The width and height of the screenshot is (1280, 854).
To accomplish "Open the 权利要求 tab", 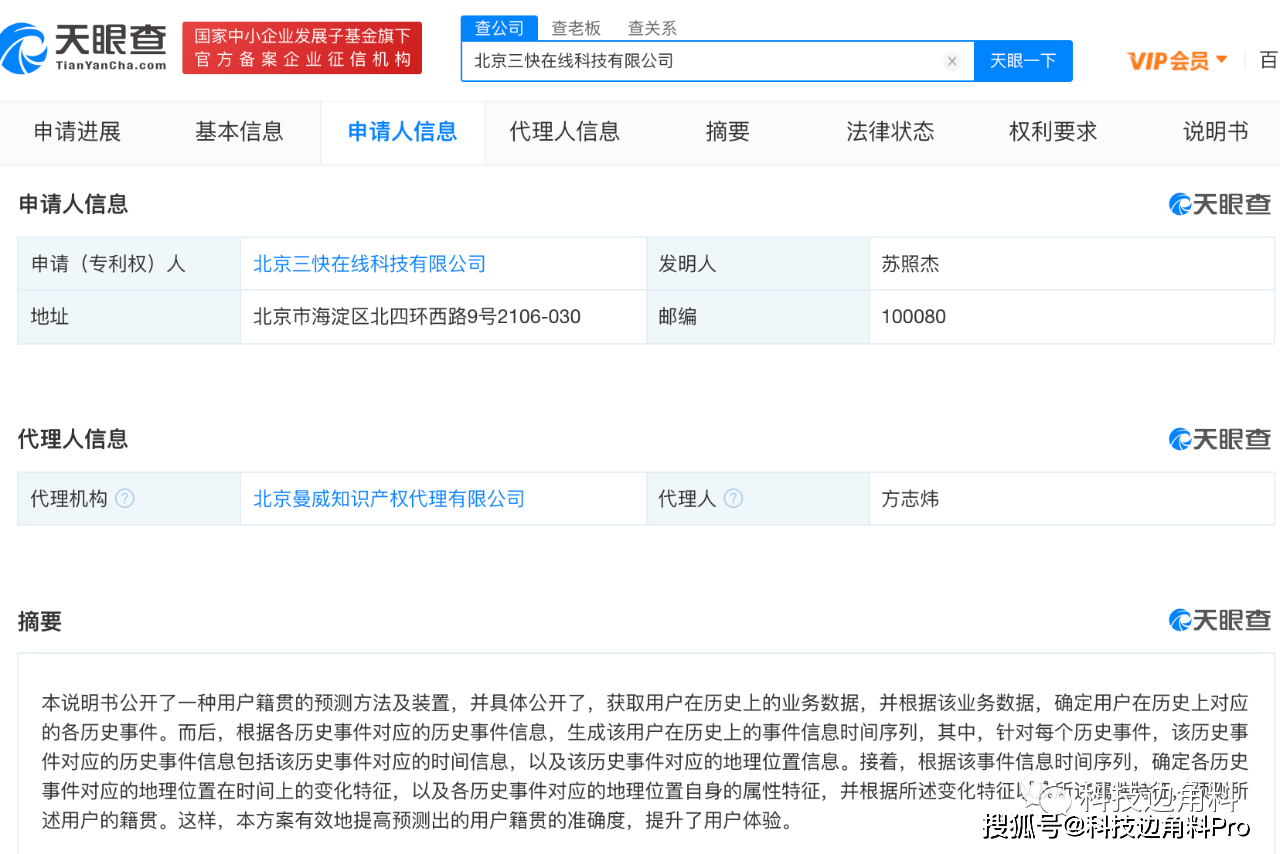I will click(1052, 131).
